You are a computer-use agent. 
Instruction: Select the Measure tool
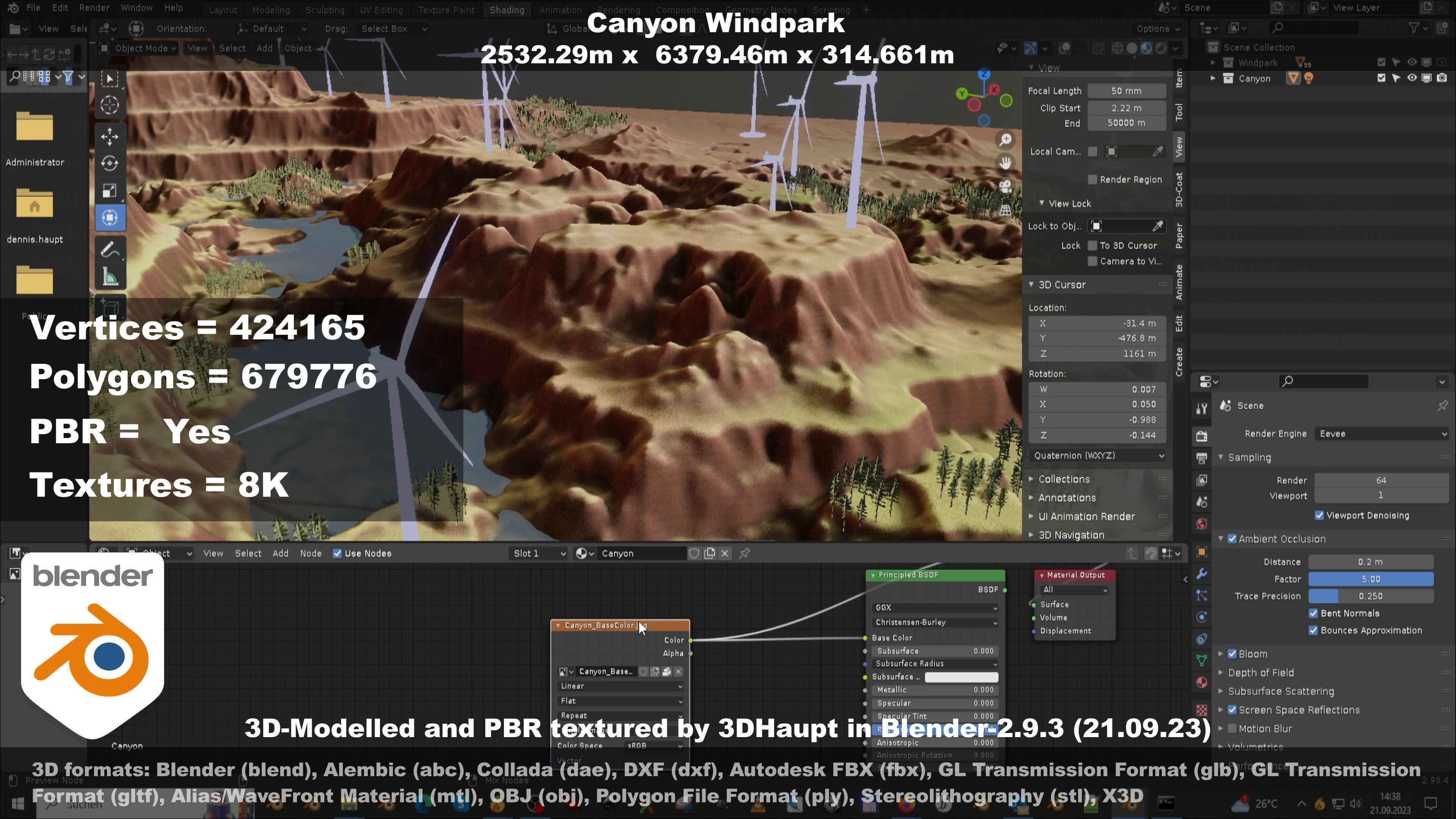[110, 277]
